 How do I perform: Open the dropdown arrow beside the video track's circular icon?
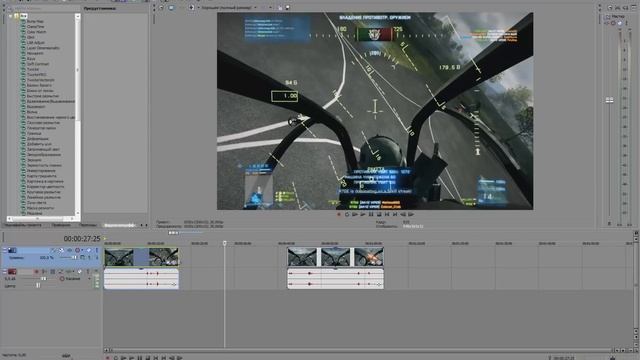point(82,250)
